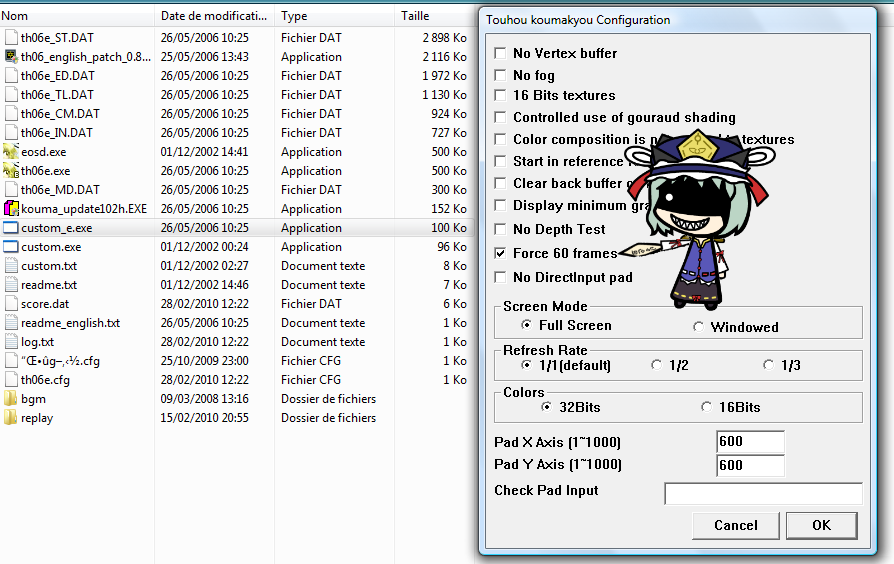Image resolution: width=894 pixels, height=564 pixels.
Task: Select Windowed screen mode
Action: [x=698, y=327]
